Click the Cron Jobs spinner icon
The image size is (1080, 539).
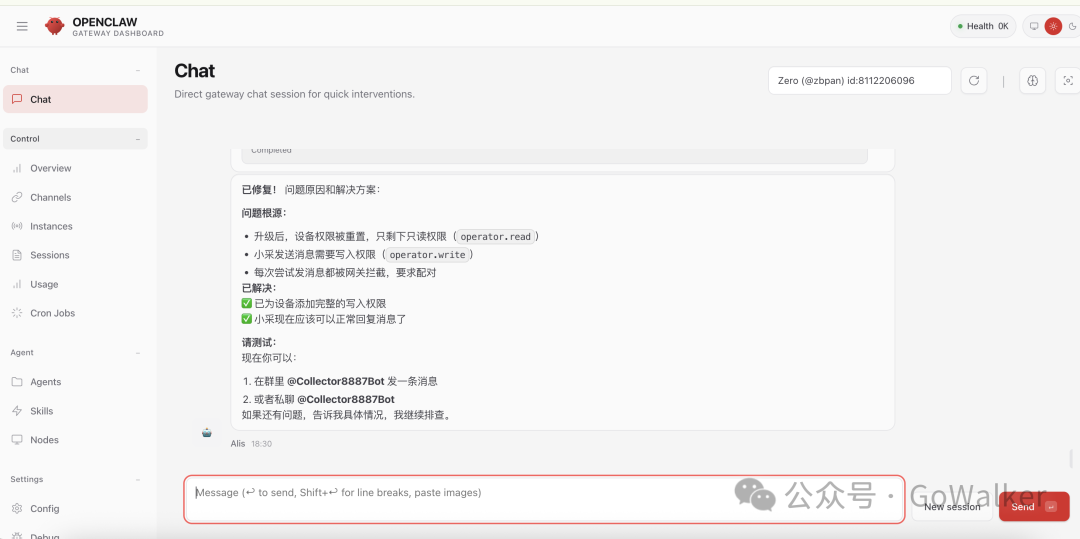click(17, 313)
